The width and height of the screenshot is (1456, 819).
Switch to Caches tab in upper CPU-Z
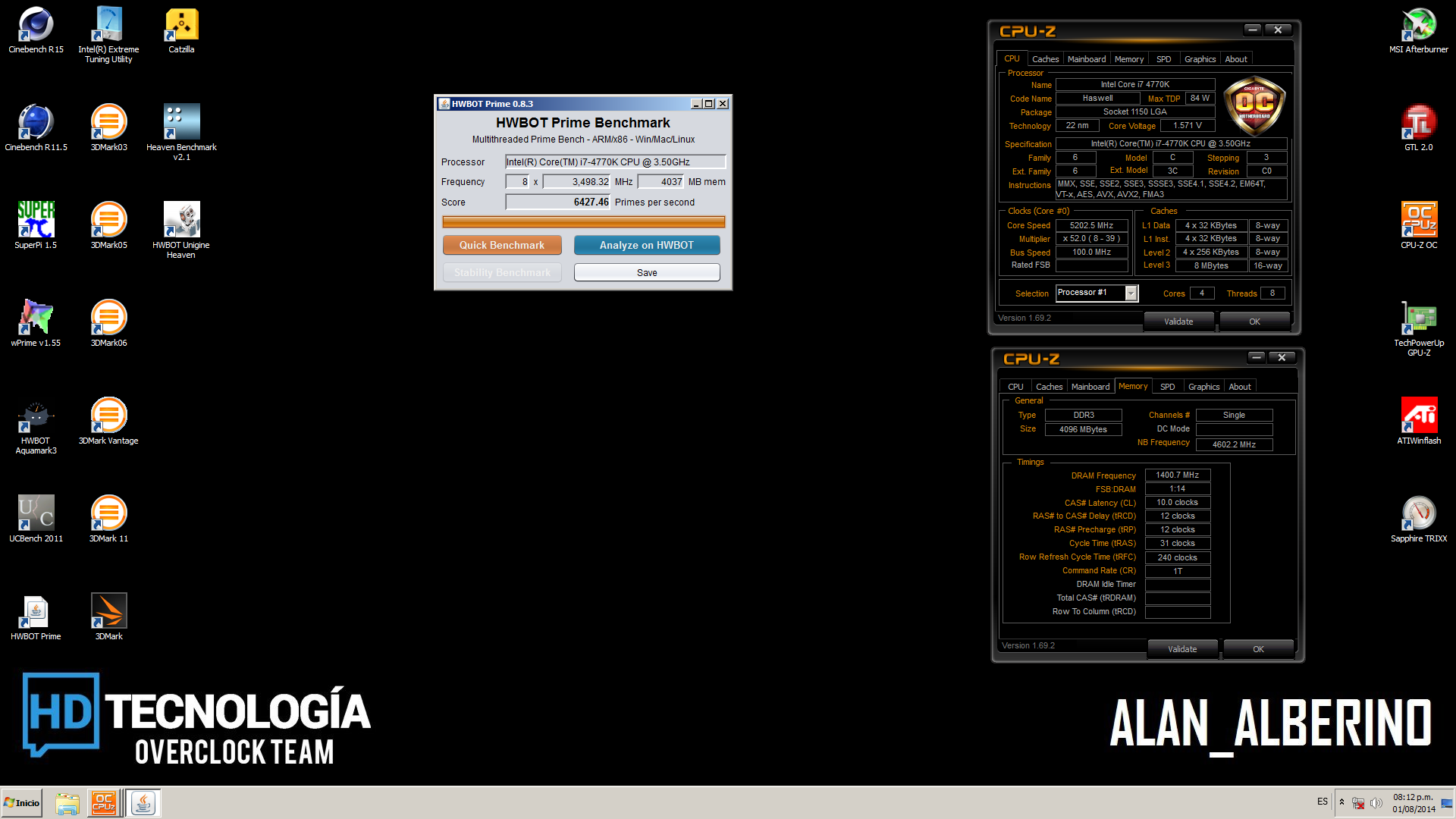click(1045, 59)
